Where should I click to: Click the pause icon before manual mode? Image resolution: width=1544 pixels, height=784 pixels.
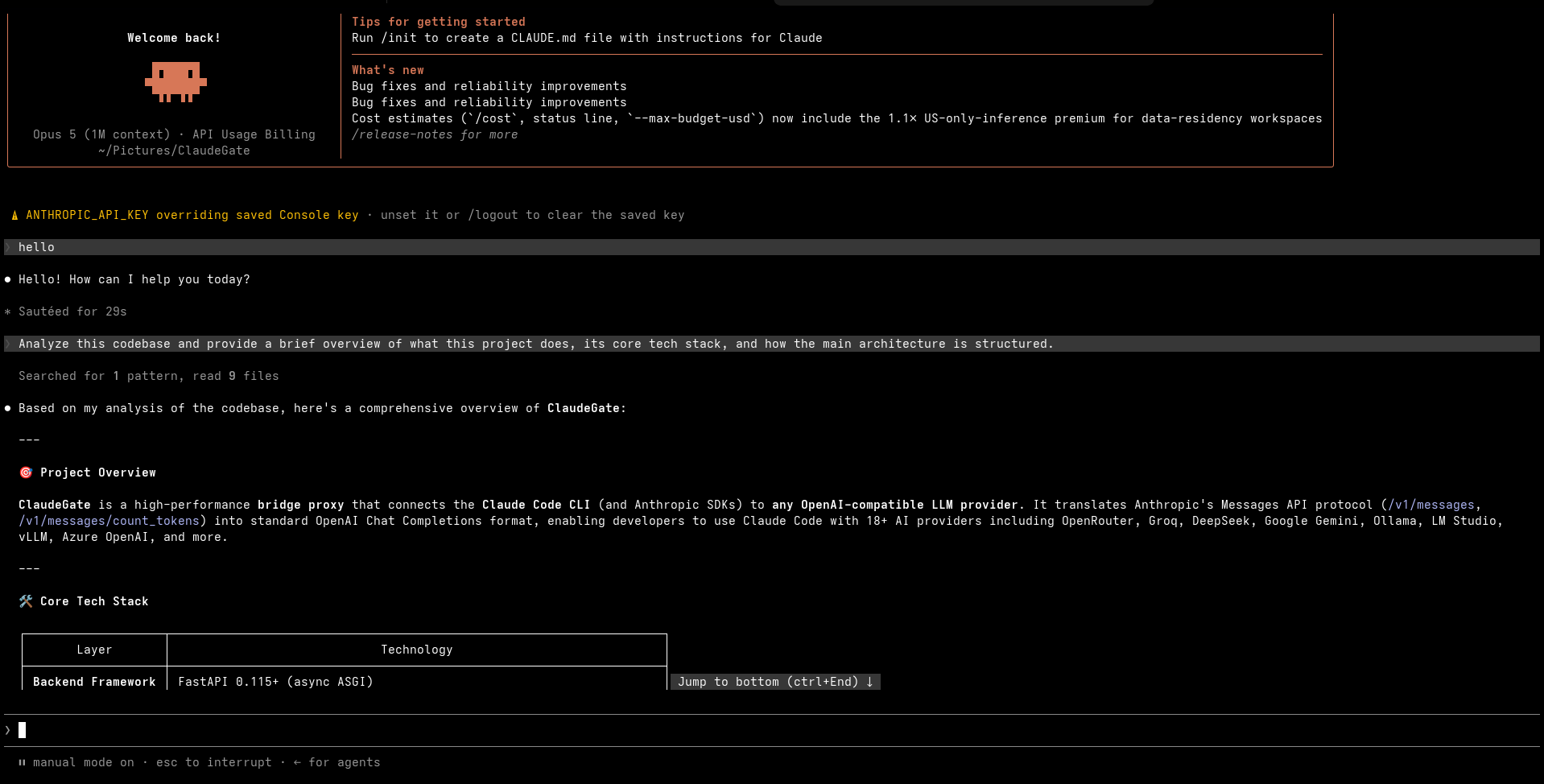(x=22, y=762)
